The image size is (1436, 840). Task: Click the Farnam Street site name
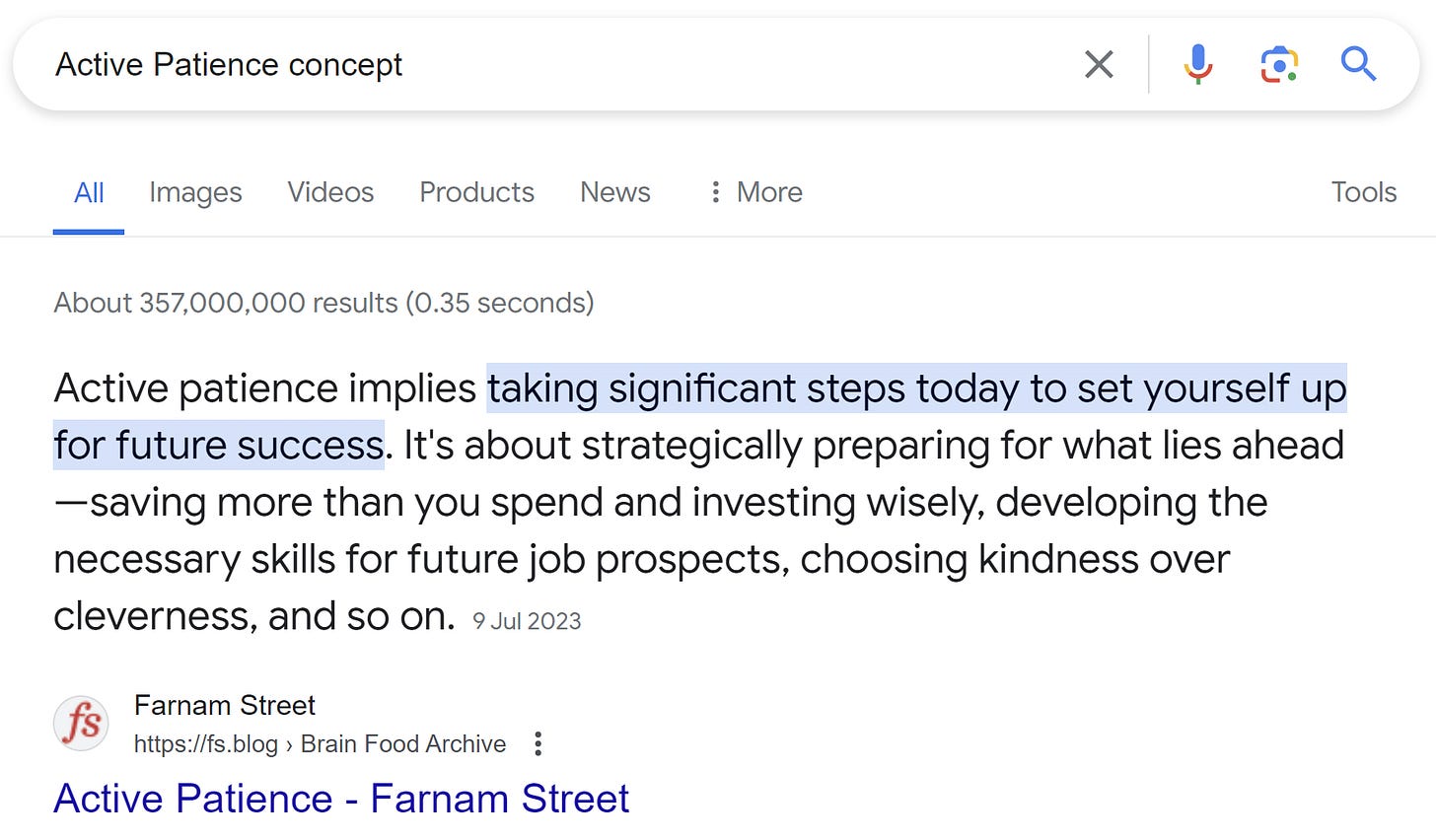click(x=225, y=705)
